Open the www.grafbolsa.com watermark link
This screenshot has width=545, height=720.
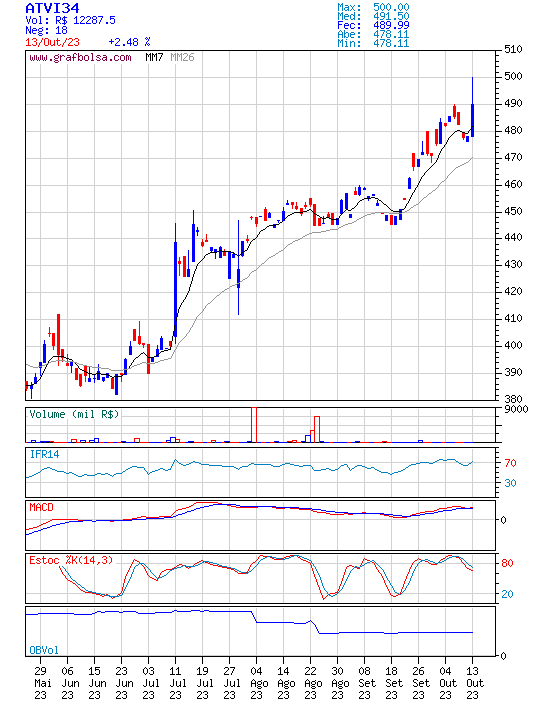coord(80,58)
